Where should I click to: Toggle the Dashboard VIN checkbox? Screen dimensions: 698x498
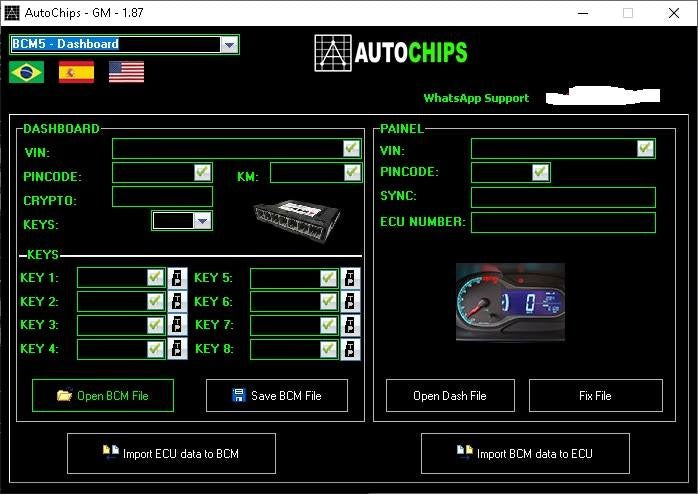351,148
